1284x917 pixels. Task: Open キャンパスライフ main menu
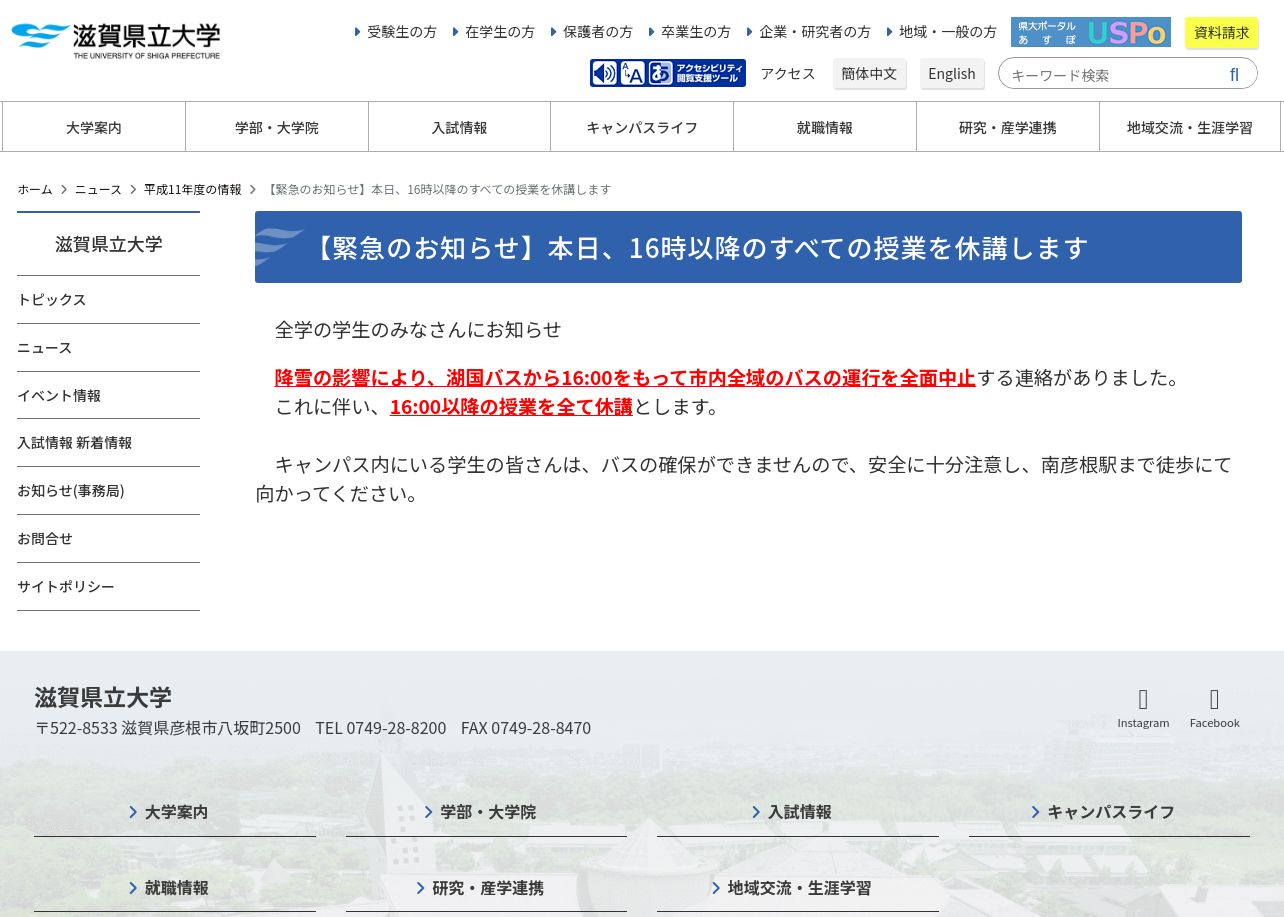642,127
